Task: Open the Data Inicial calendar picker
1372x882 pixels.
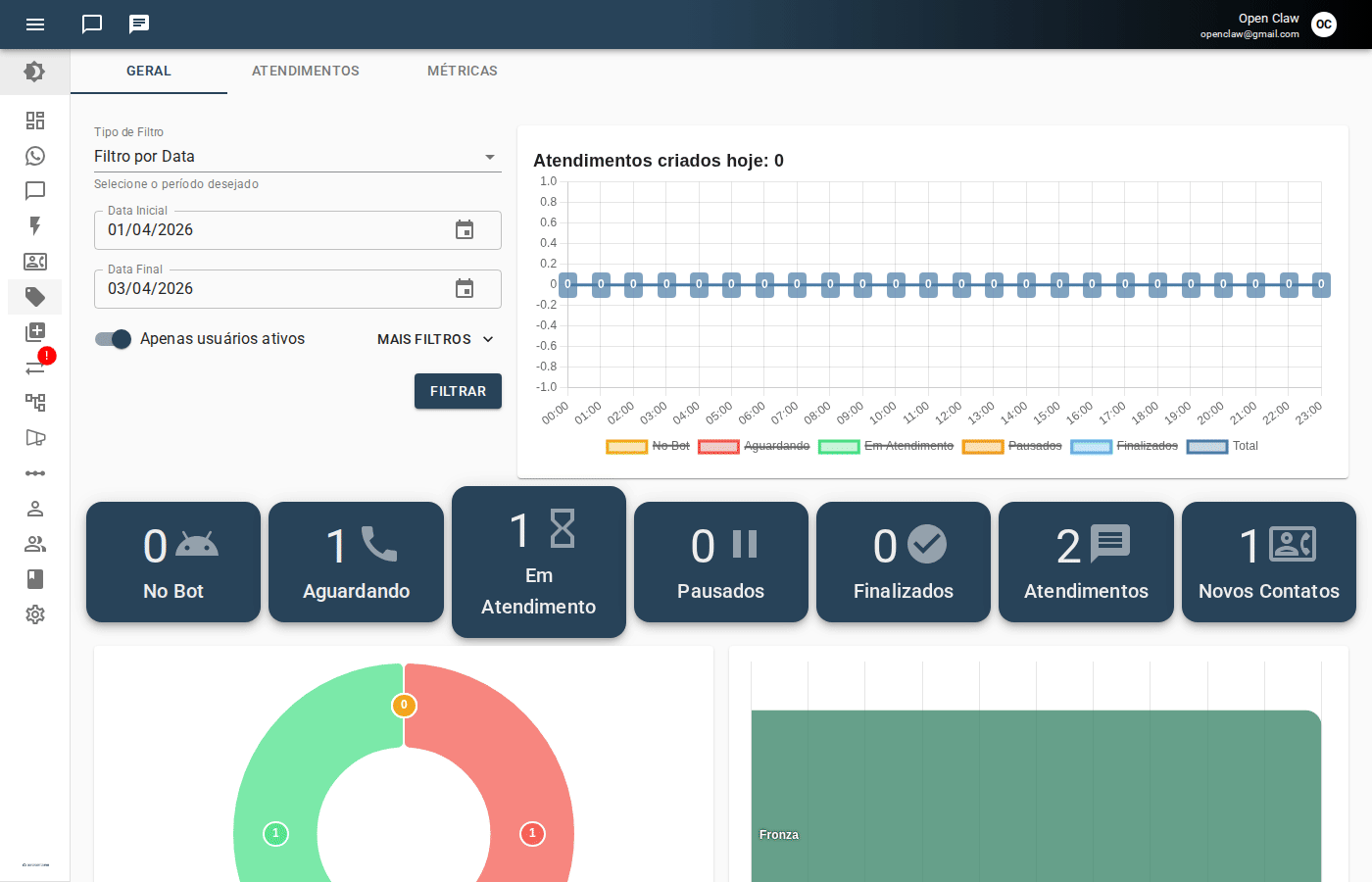Action: click(x=465, y=230)
